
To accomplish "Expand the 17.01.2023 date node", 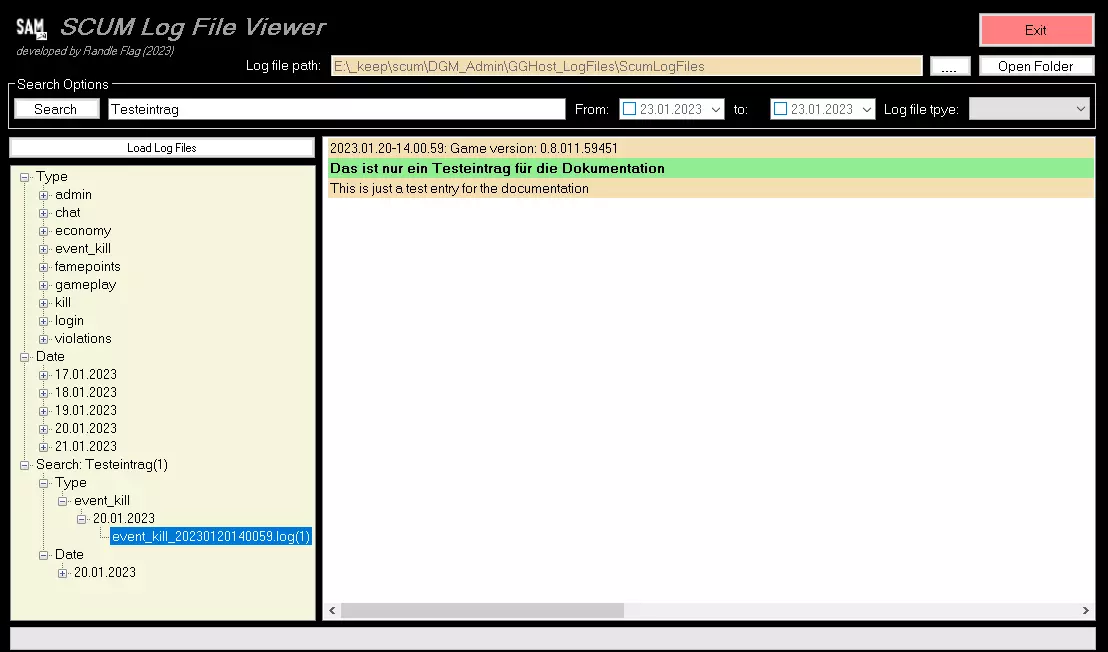I will [44, 375].
